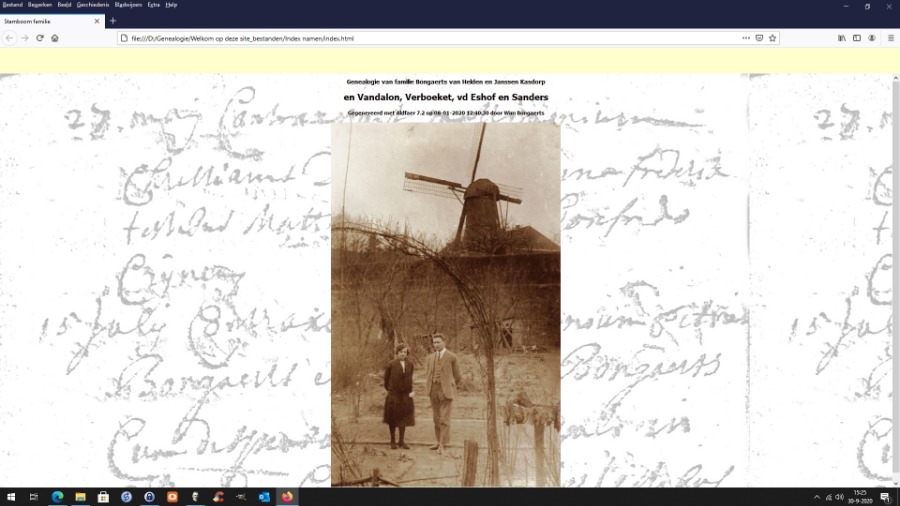The height and width of the screenshot is (506, 900).
Task: Open the Firefox account icon
Action: tap(872, 38)
